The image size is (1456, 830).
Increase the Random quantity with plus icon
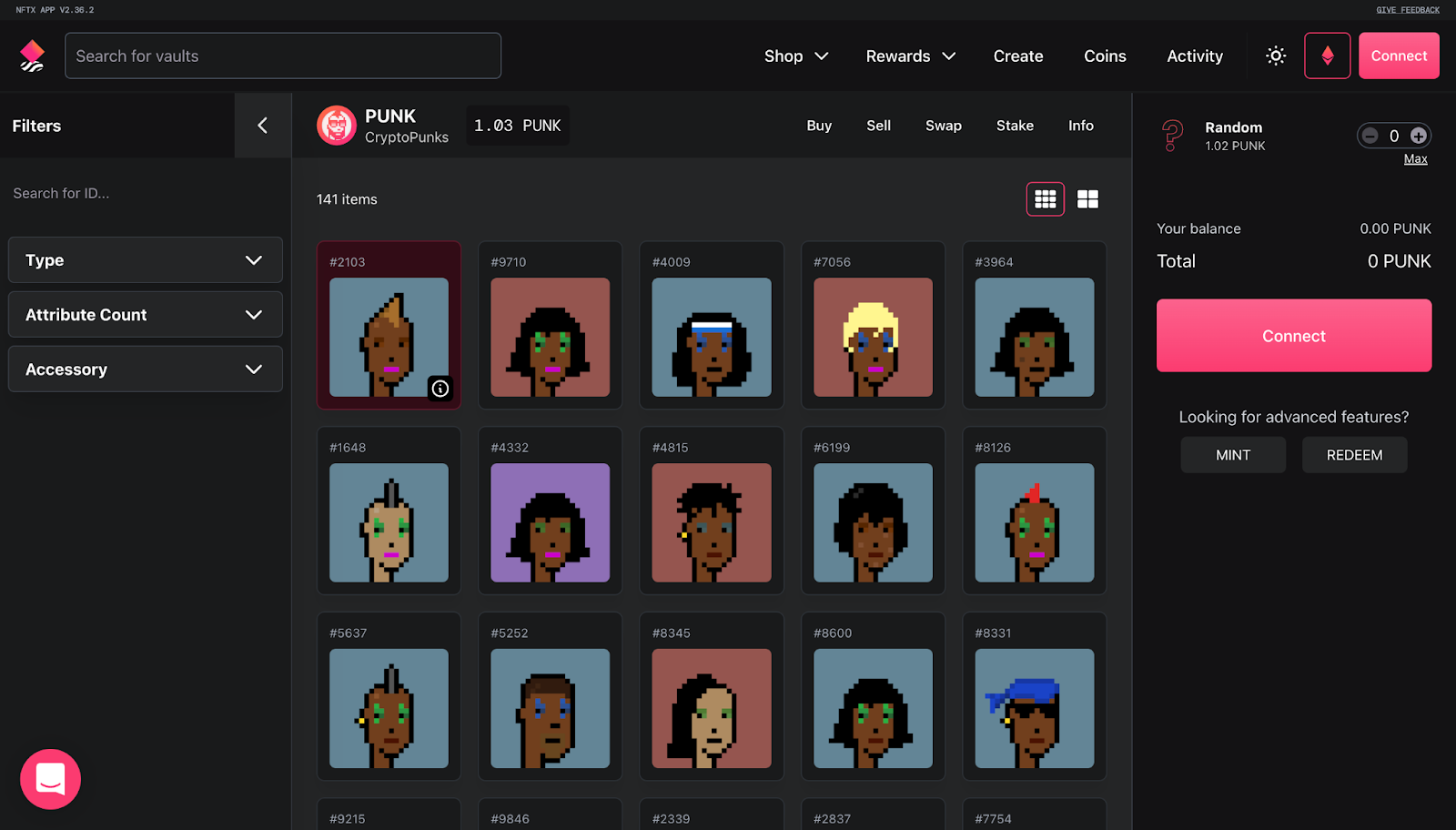coord(1419,136)
